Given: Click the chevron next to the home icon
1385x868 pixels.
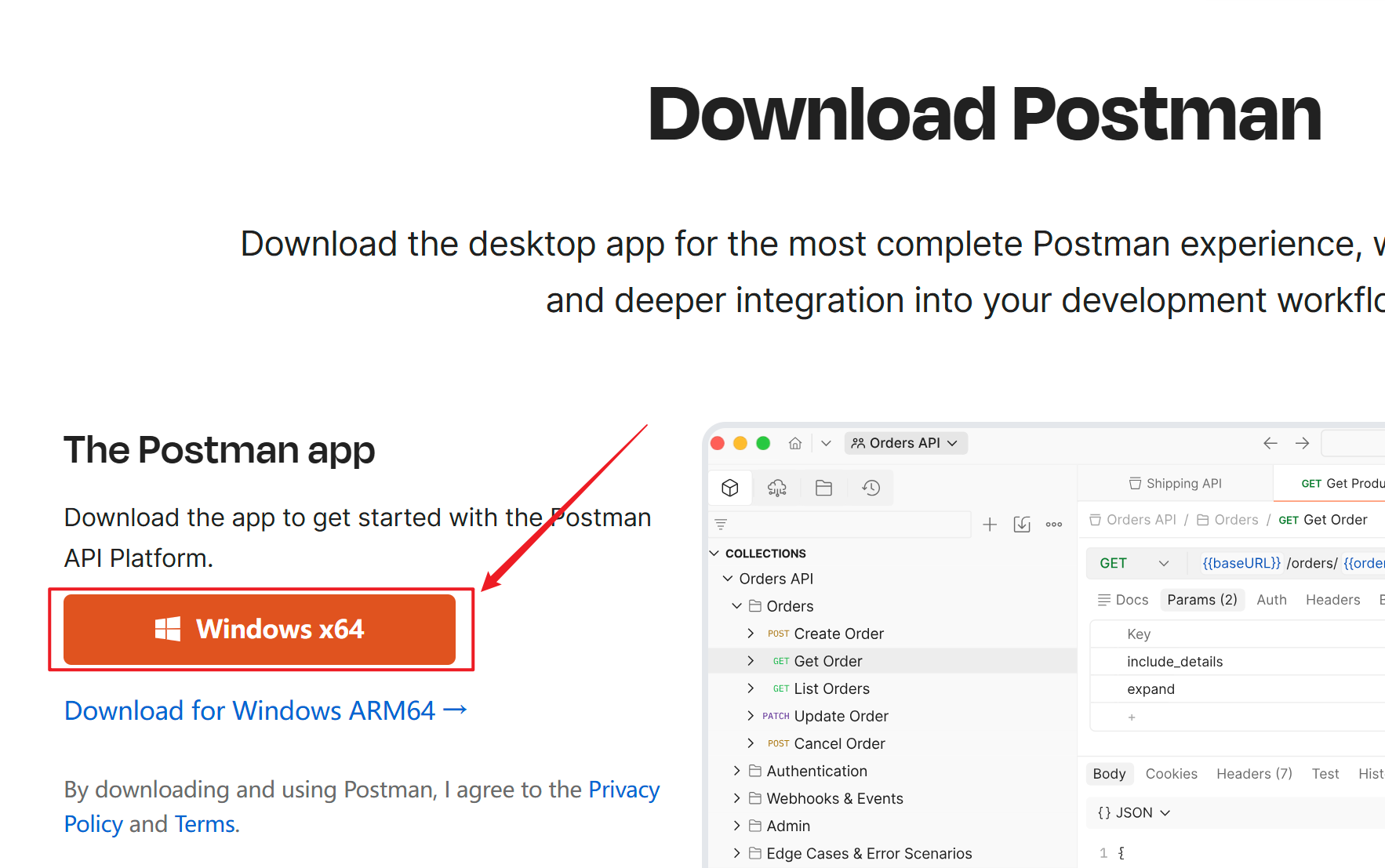Looking at the screenshot, I should click(x=826, y=443).
